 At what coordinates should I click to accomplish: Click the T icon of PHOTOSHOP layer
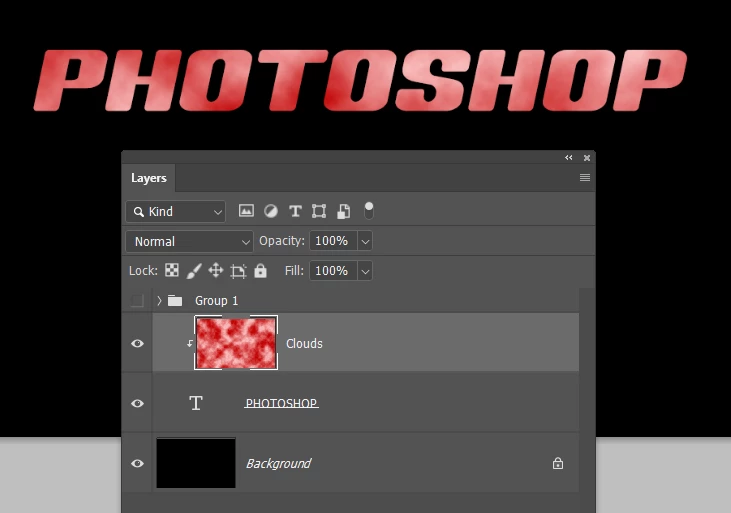[x=196, y=403]
